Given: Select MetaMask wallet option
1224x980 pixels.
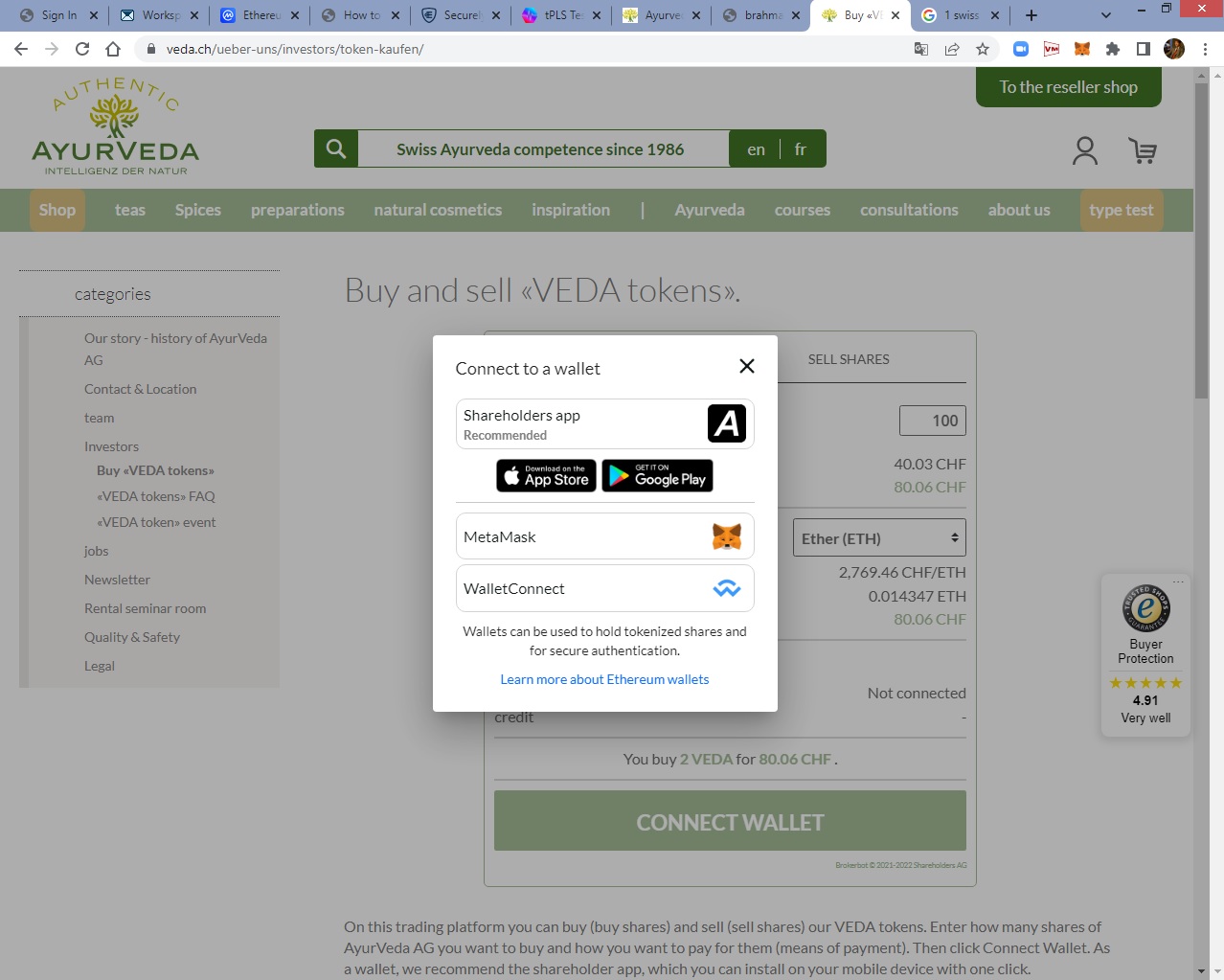Looking at the screenshot, I should [604, 536].
